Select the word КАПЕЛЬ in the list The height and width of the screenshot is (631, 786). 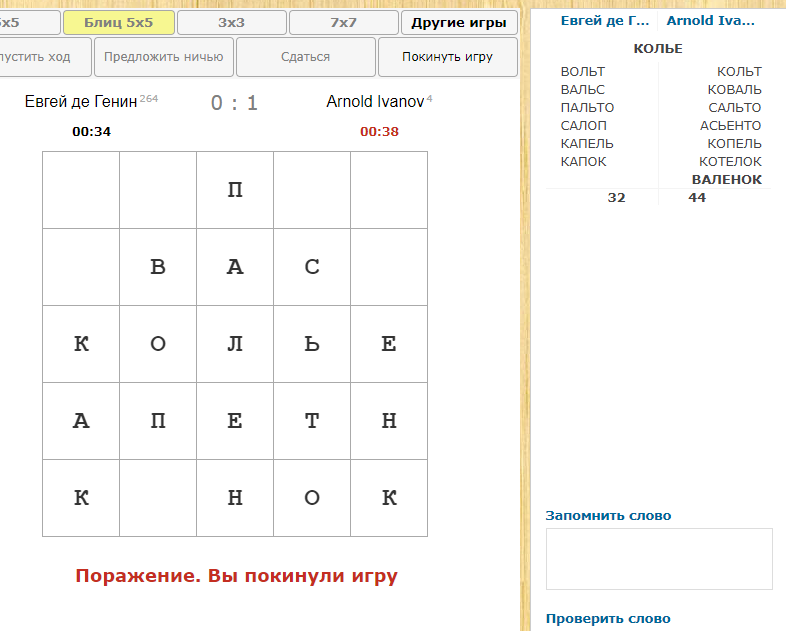click(587, 144)
